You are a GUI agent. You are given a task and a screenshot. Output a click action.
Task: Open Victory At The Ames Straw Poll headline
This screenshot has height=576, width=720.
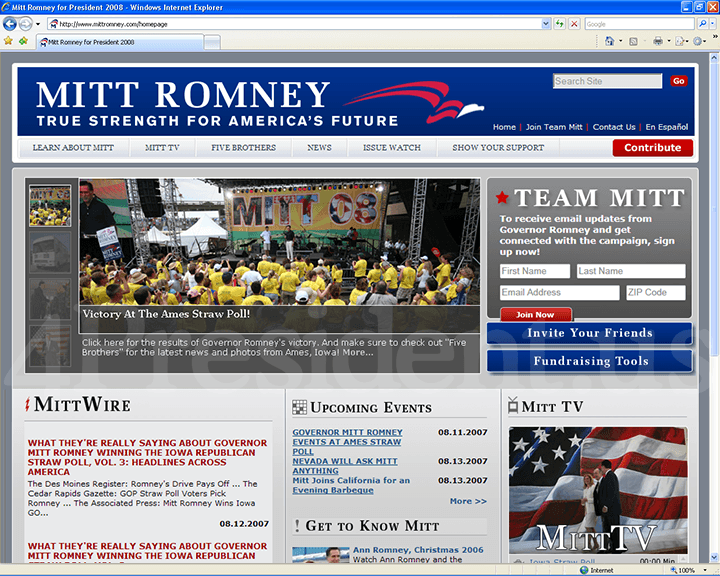[x=166, y=314]
